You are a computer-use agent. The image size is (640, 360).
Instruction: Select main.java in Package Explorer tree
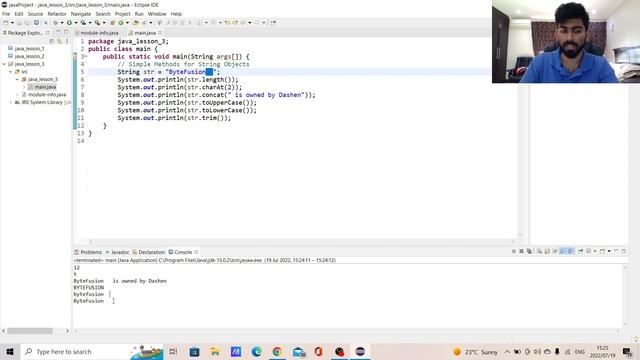(x=42, y=87)
